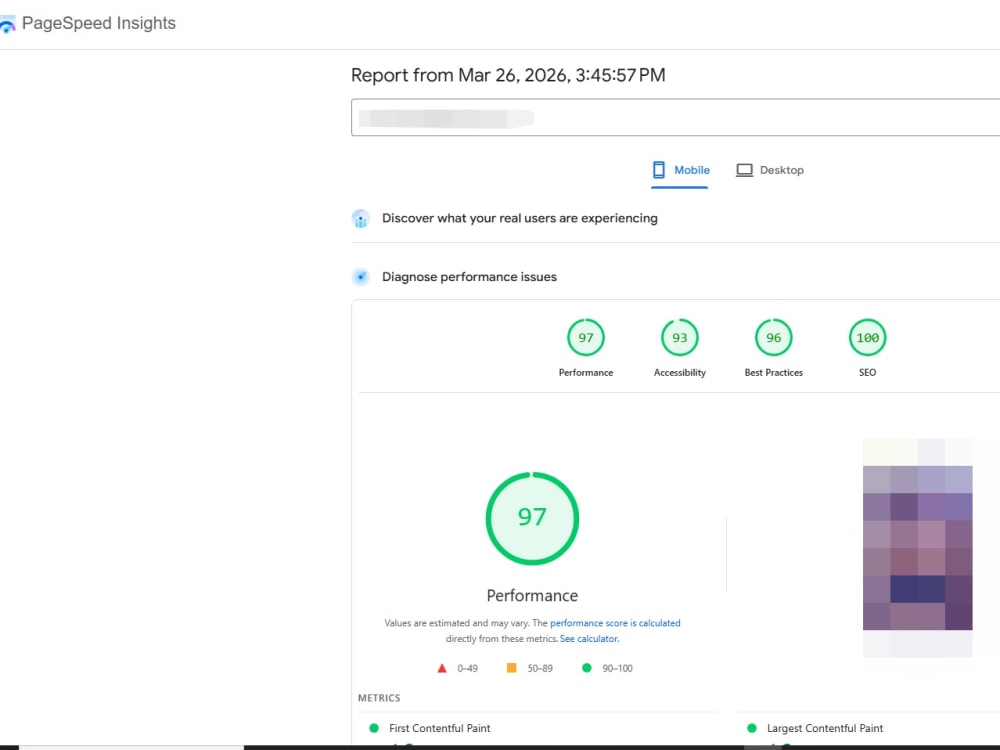
Task: Click the green dot beside Largest Contentful Paint
Action: (x=752, y=728)
